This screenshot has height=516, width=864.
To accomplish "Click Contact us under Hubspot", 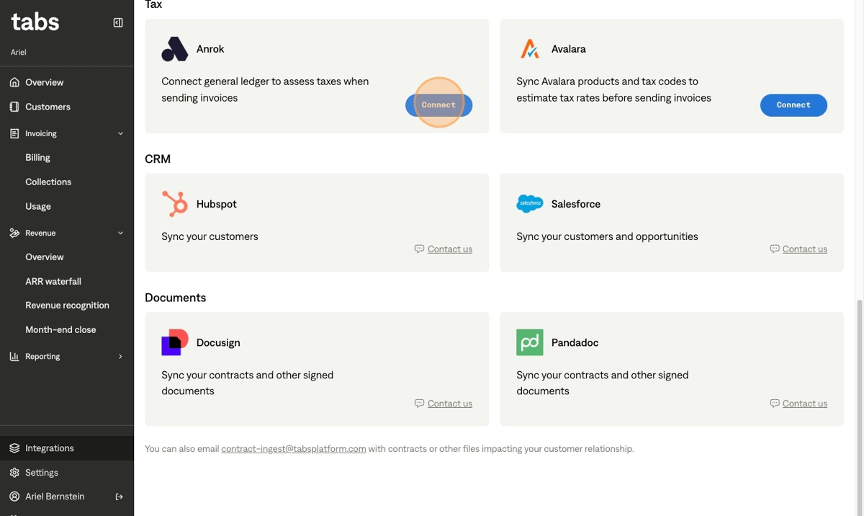I will point(449,249).
